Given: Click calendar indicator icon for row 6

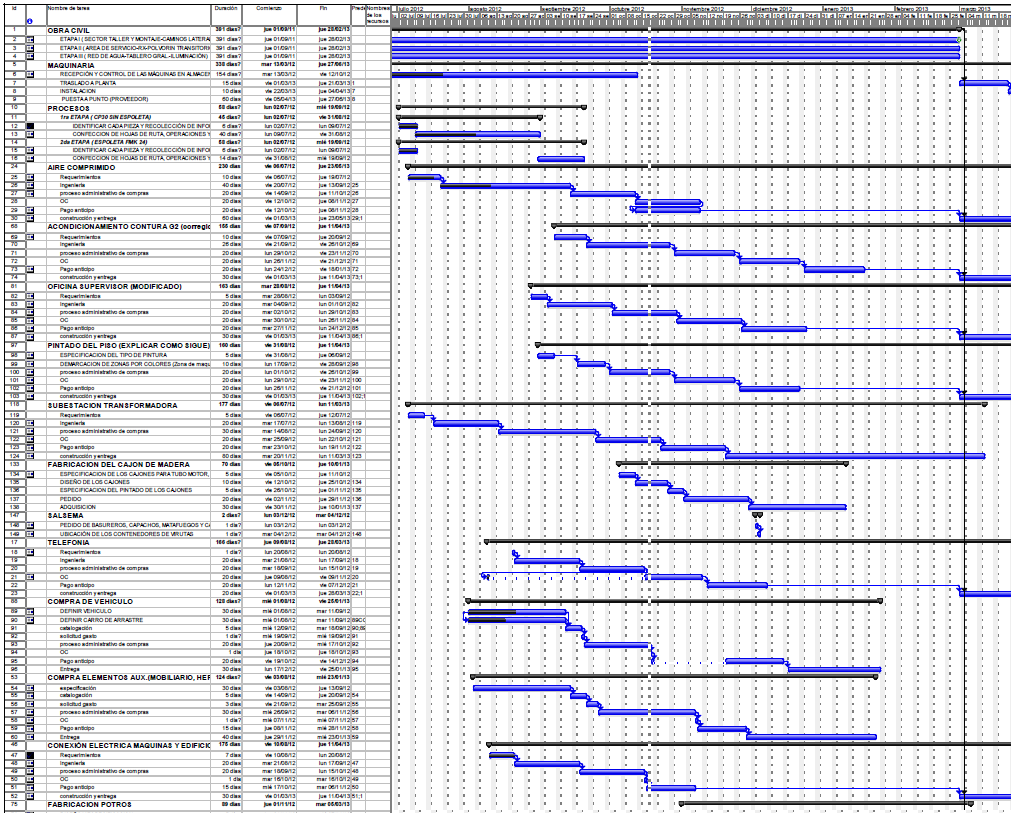Looking at the screenshot, I should (30, 74).
